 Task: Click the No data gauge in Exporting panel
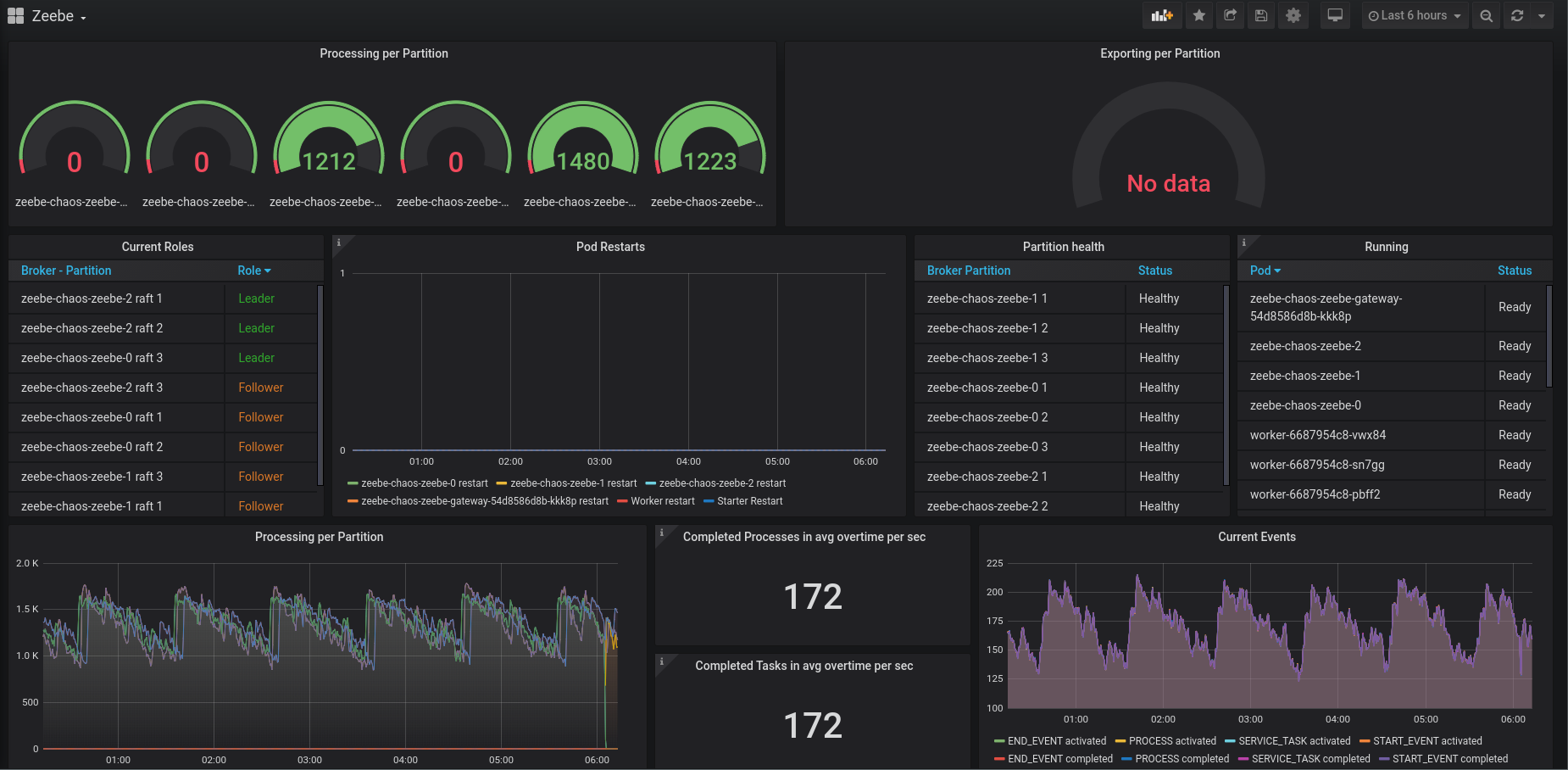(1169, 145)
